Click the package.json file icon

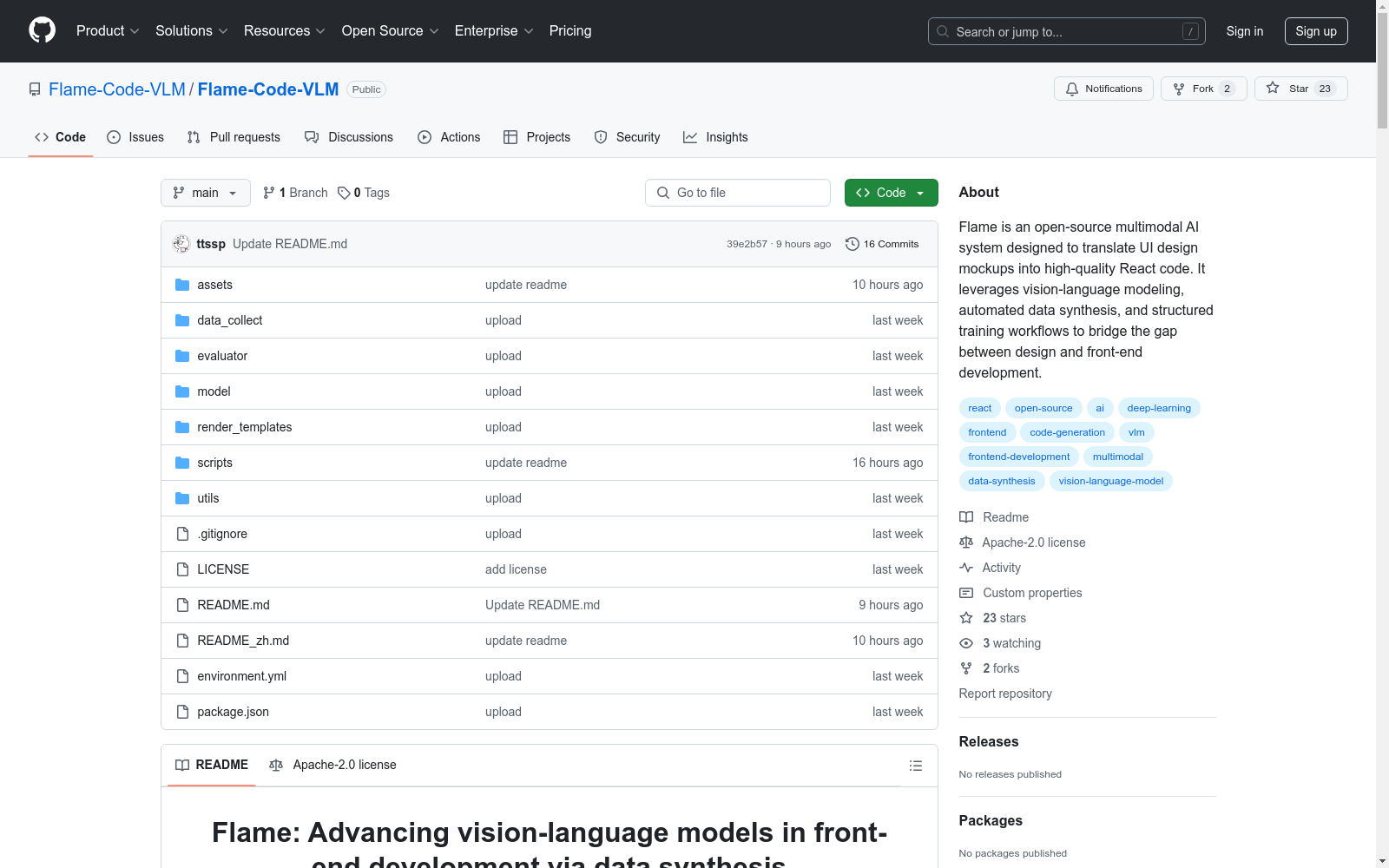[x=182, y=712]
